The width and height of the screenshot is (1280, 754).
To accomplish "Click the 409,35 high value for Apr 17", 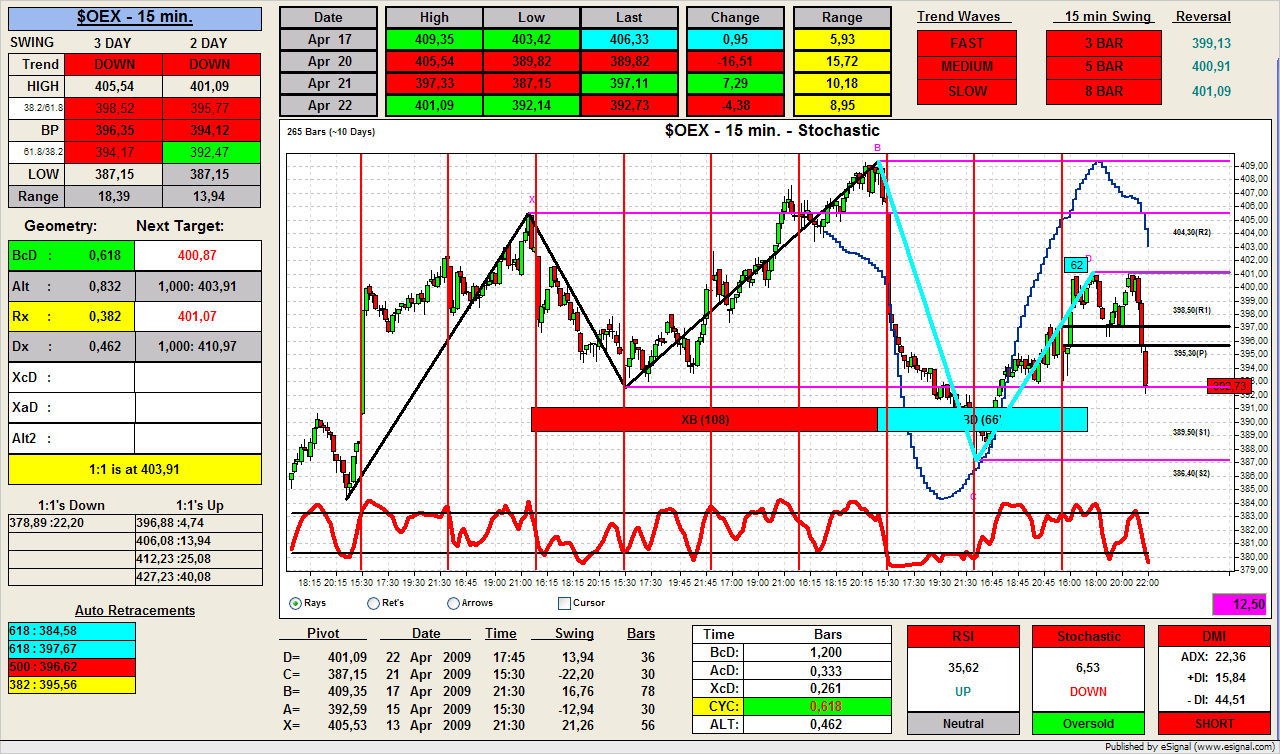I will [434, 40].
